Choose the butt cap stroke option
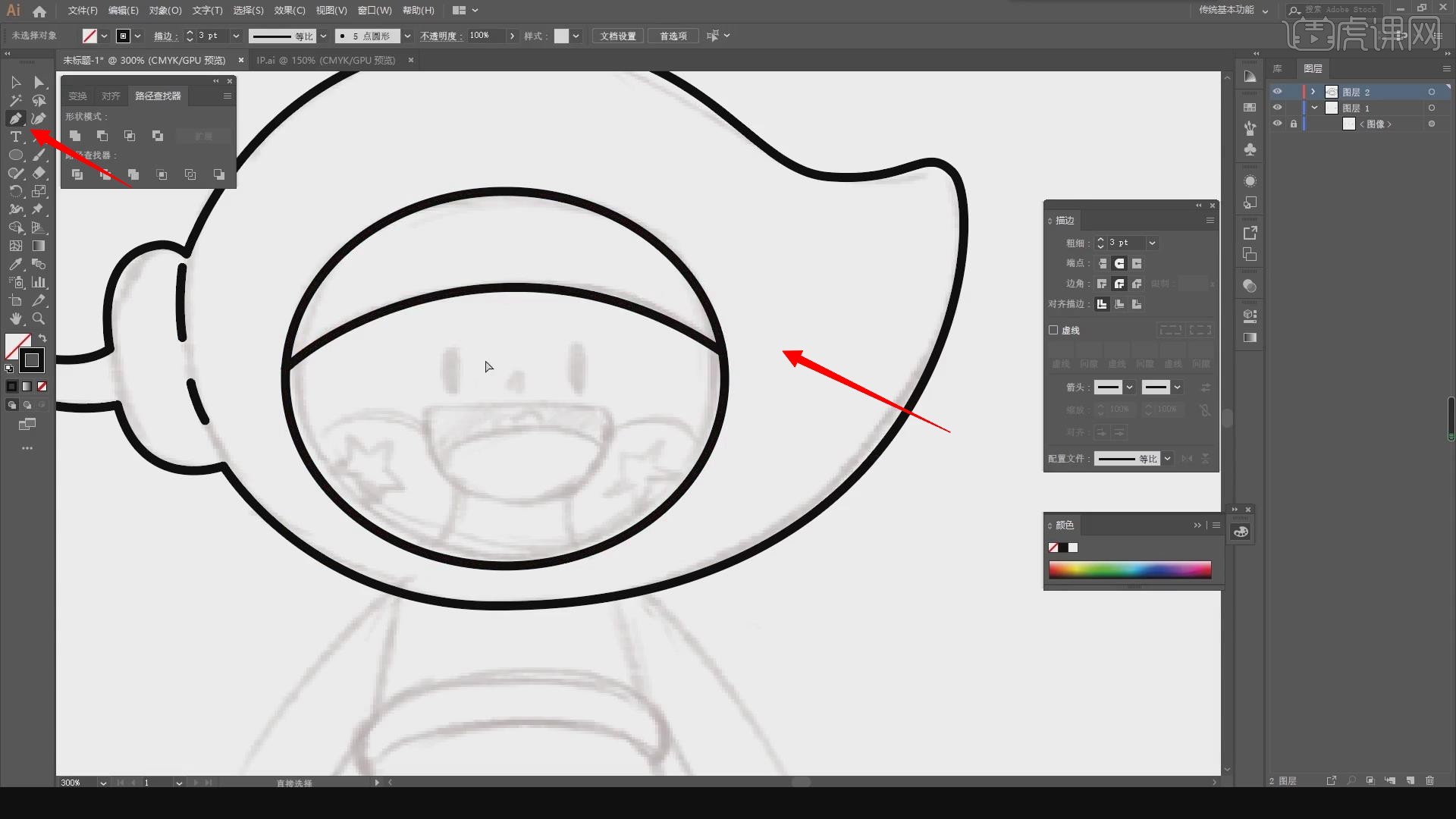1456x819 pixels. click(1102, 263)
